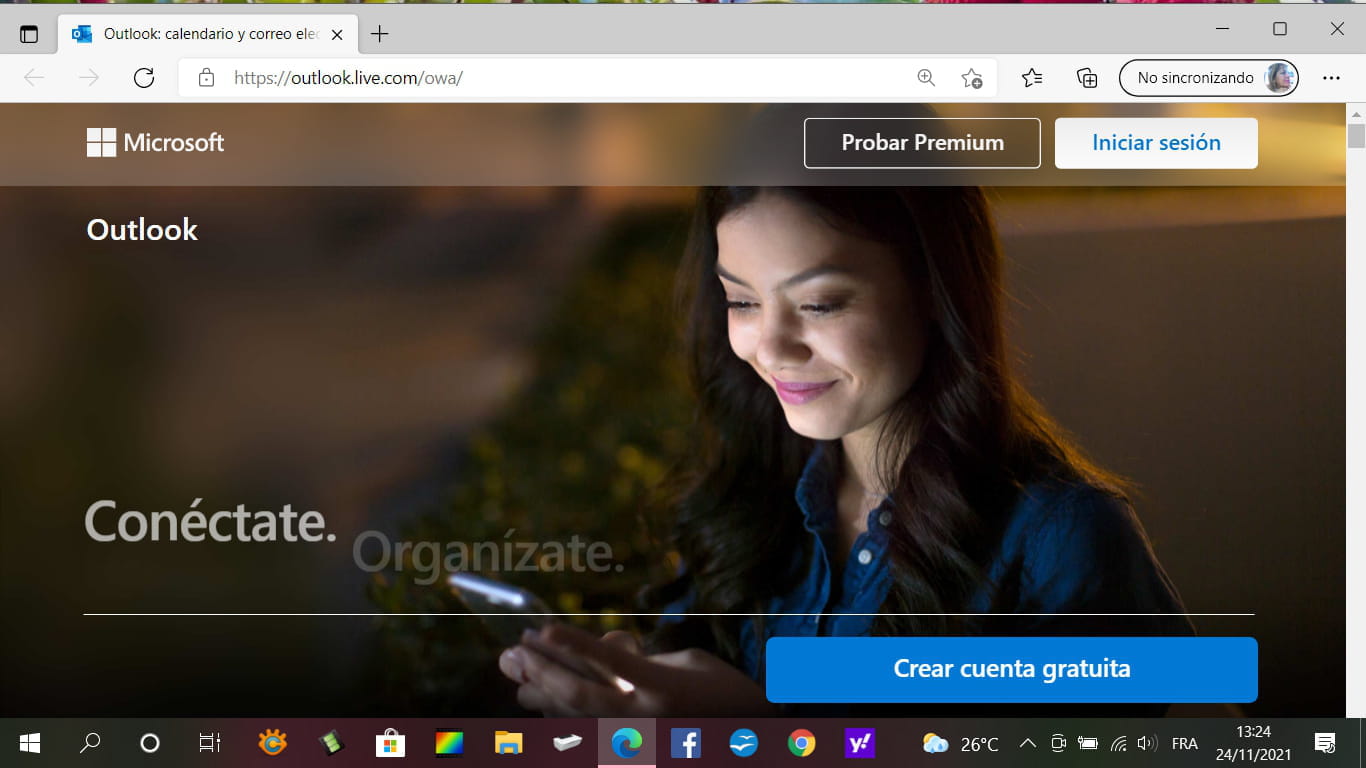The image size is (1366, 768).
Task: Show hidden system tray icons
Action: 1027,743
